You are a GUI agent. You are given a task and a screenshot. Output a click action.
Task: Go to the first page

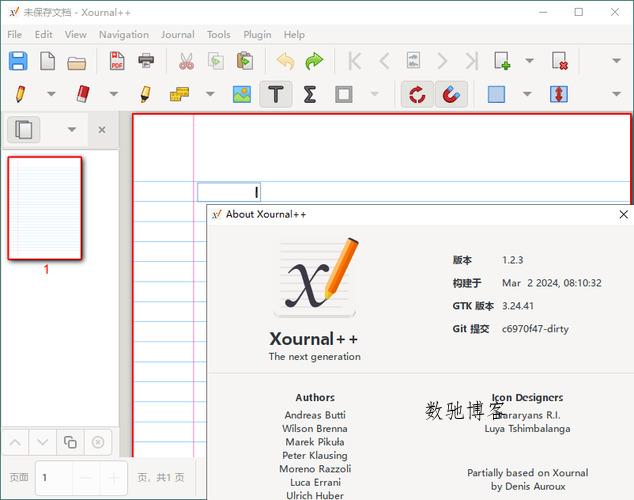[x=355, y=61]
